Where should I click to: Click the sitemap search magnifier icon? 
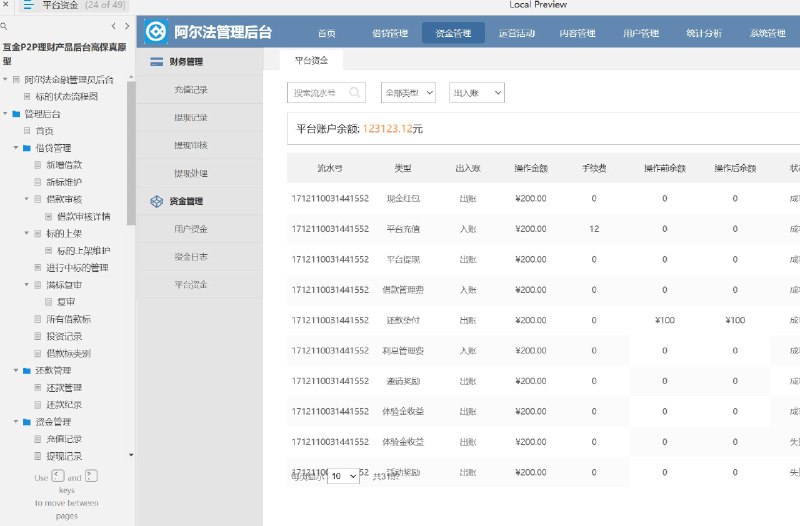pyautogui.click(x=4, y=26)
